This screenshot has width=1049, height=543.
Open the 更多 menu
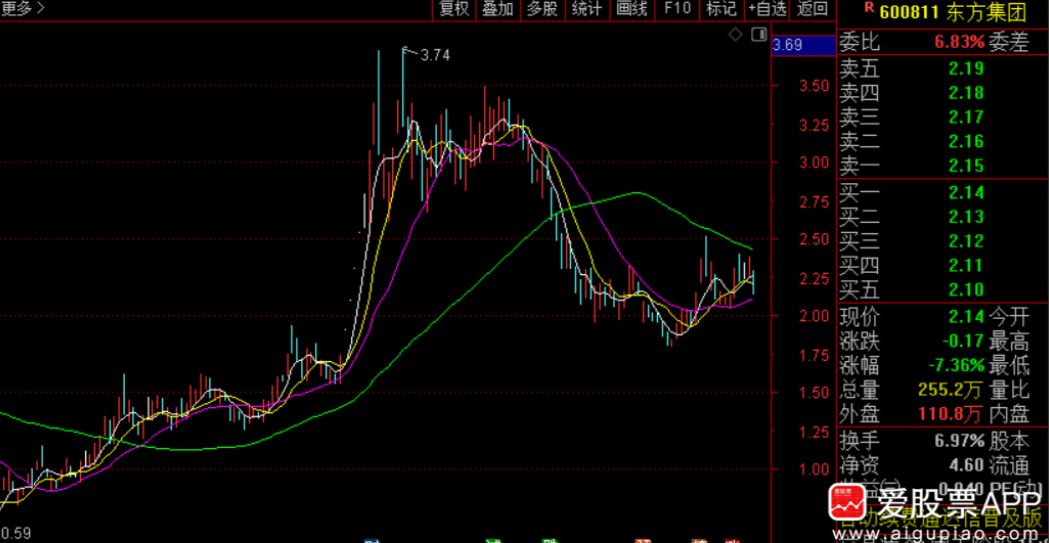(22, 9)
